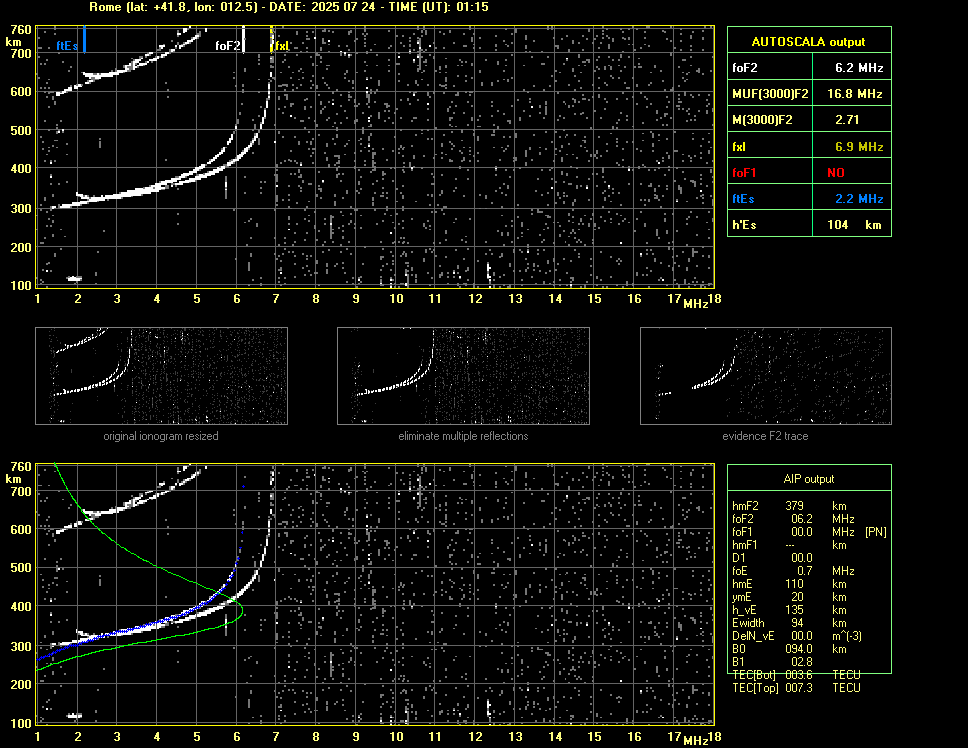The image size is (968, 748).
Task: Click the foE value '0.7' in AIP output
Action: tap(804, 571)
